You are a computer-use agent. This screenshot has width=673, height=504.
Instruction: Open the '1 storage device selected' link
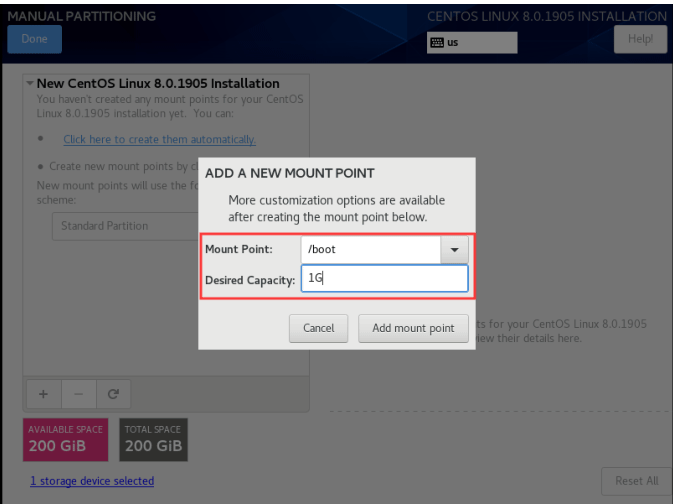click(92, 481)
